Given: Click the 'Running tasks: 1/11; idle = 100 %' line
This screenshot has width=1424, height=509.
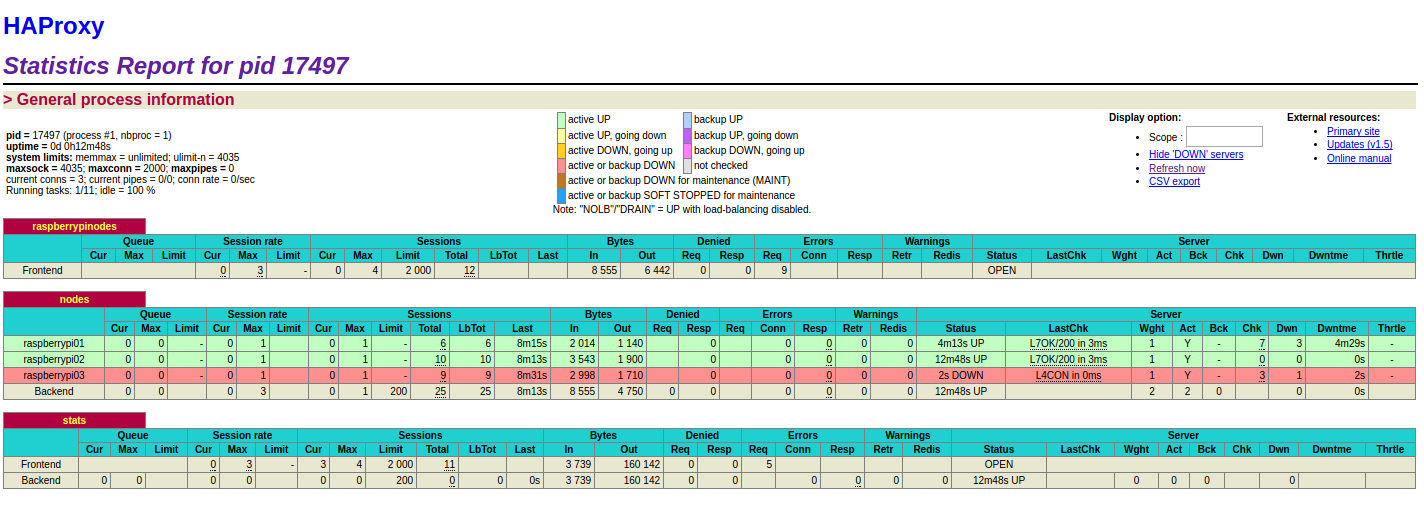Looking at the screenshot, I should (81, 190).
